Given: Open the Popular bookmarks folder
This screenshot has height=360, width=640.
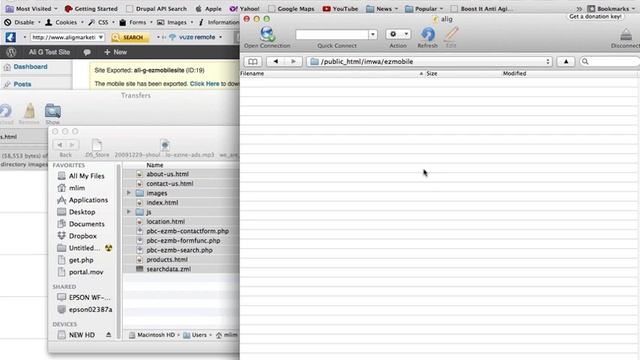Looking at the screenshot, I should tap(424, 9).
